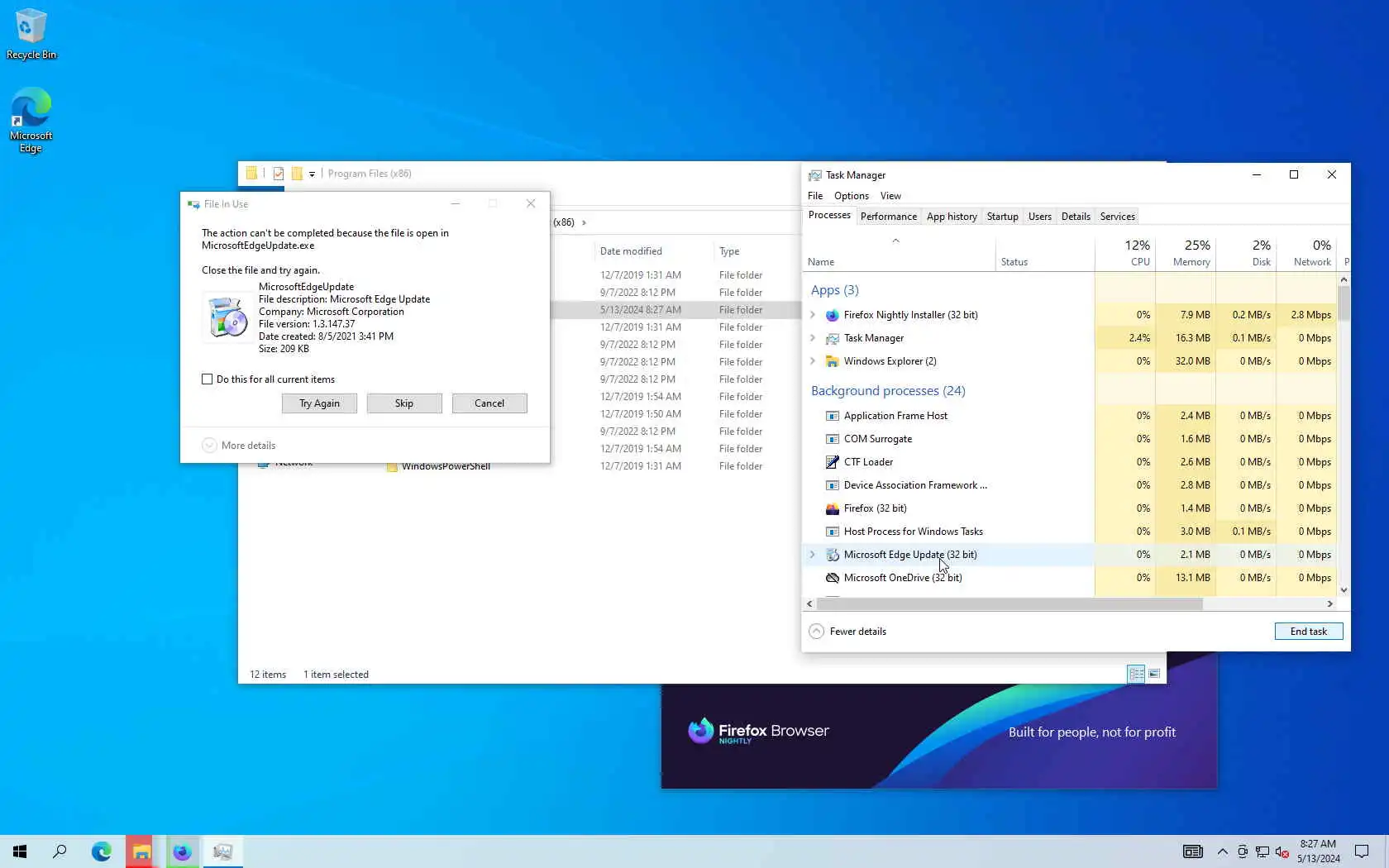Switch to the Performance tab
The width and height of the screenshot is (1389, 868).
[889, 217]
